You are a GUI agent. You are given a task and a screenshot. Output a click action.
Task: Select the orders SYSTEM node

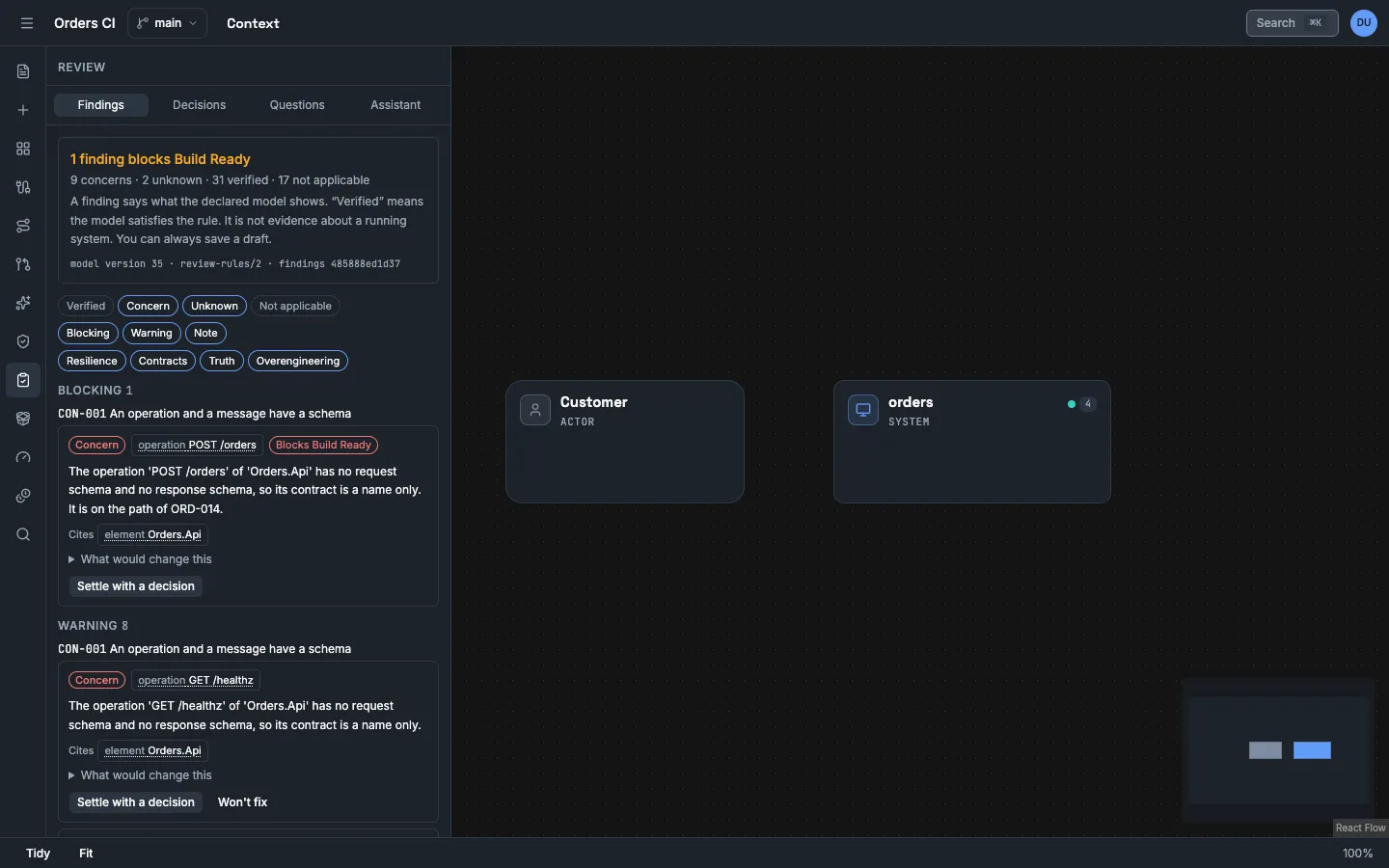pyautogui.click(x=972, y=442)
